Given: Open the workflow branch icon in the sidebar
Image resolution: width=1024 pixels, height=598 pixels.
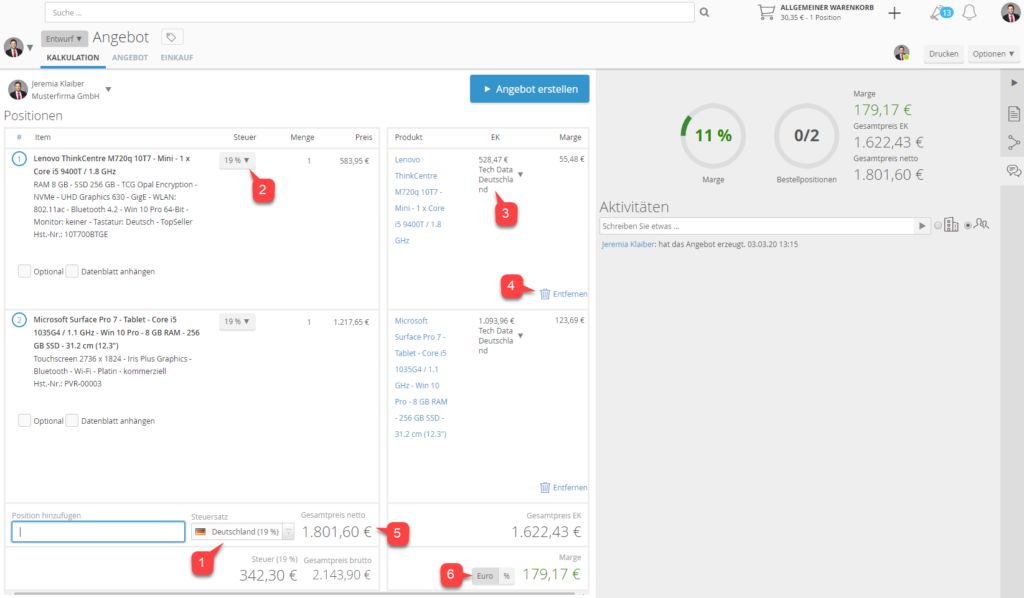Looking at the screenshot, I should click(1014, 142).
